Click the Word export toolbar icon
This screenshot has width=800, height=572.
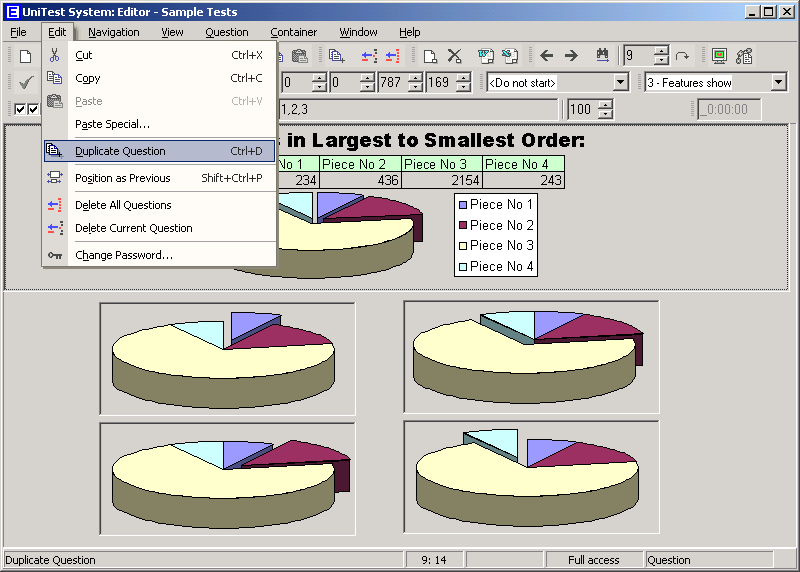click(486, 56)
